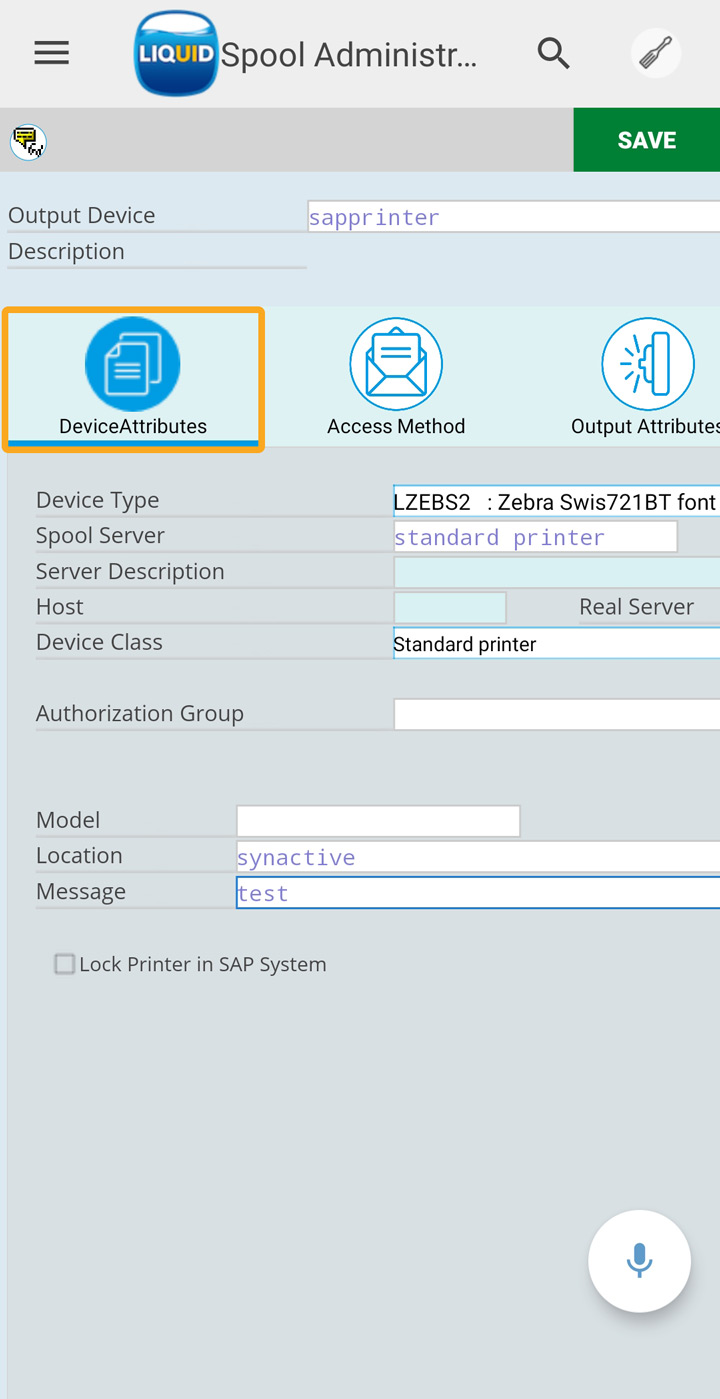This screenshot has height=1399, width=720.
Task: Click the empty Model field
Action: tap(378, 821)
